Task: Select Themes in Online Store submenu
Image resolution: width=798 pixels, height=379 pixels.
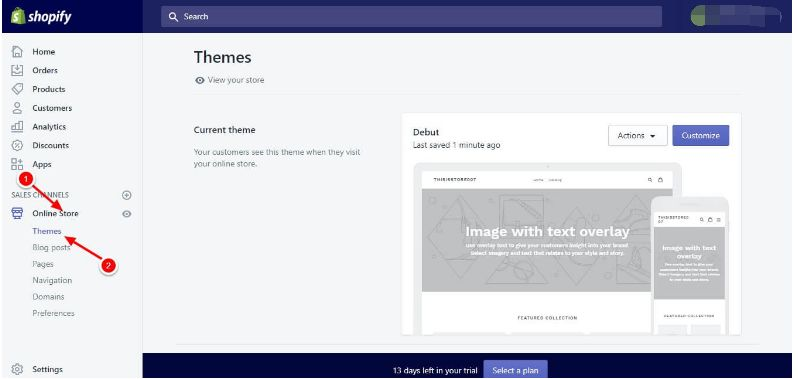Action: click(47, 231)
